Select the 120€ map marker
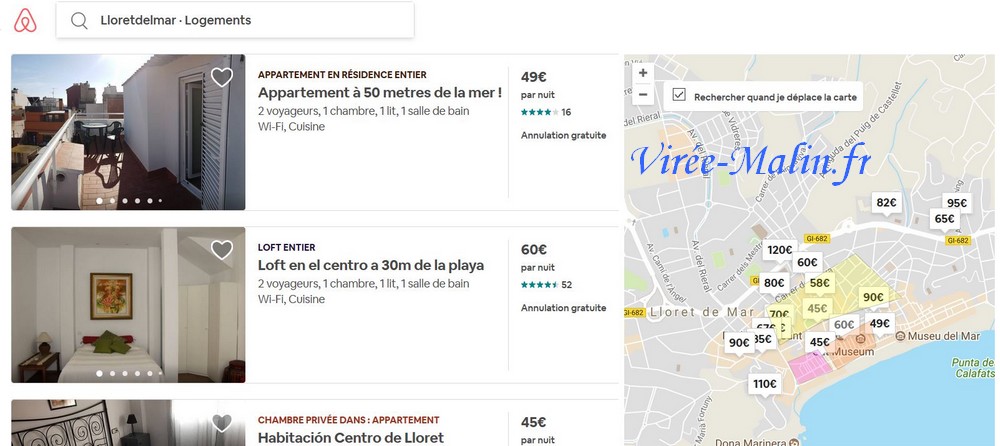This screenshot has width=1000, height=446. (x=779, y=250)
